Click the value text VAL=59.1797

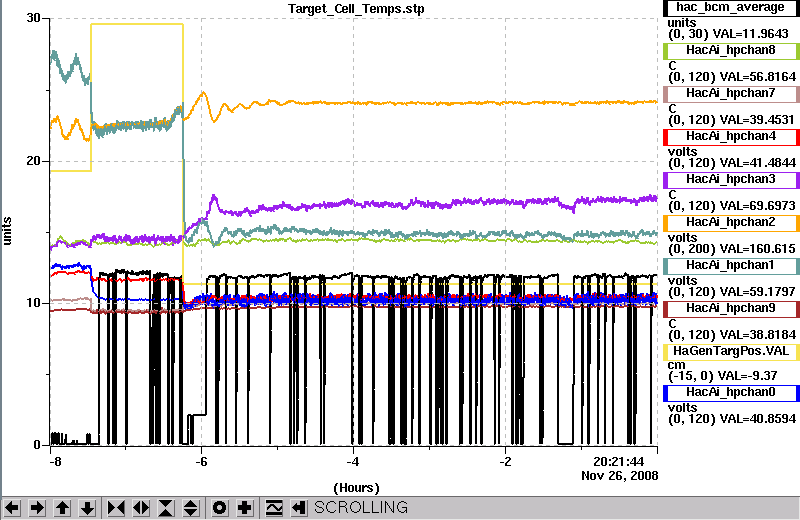[758, 292]
